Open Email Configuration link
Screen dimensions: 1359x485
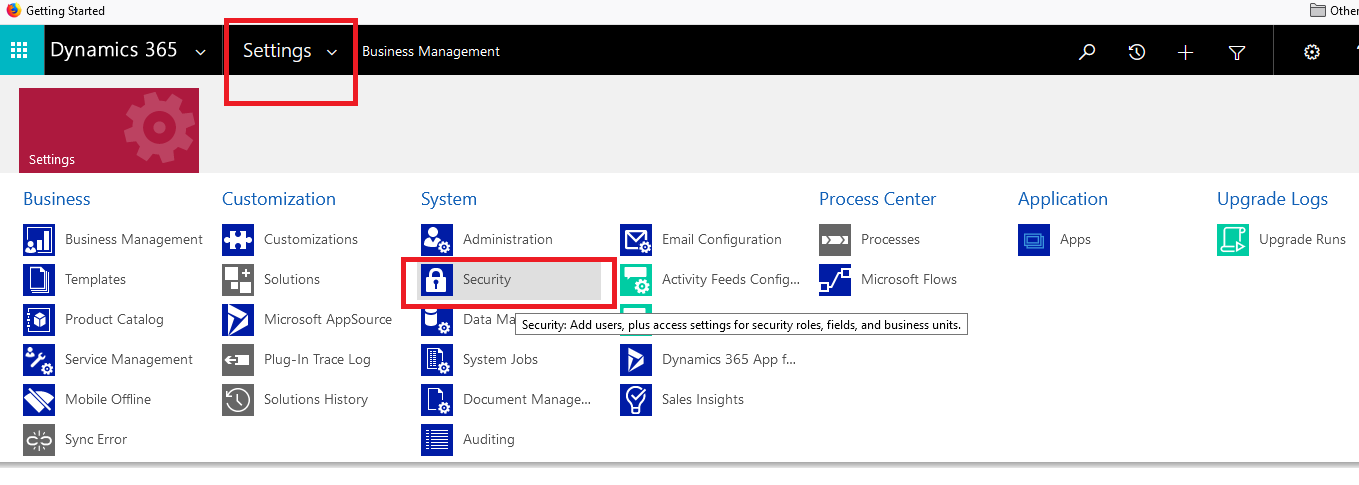tap(722, 240)
